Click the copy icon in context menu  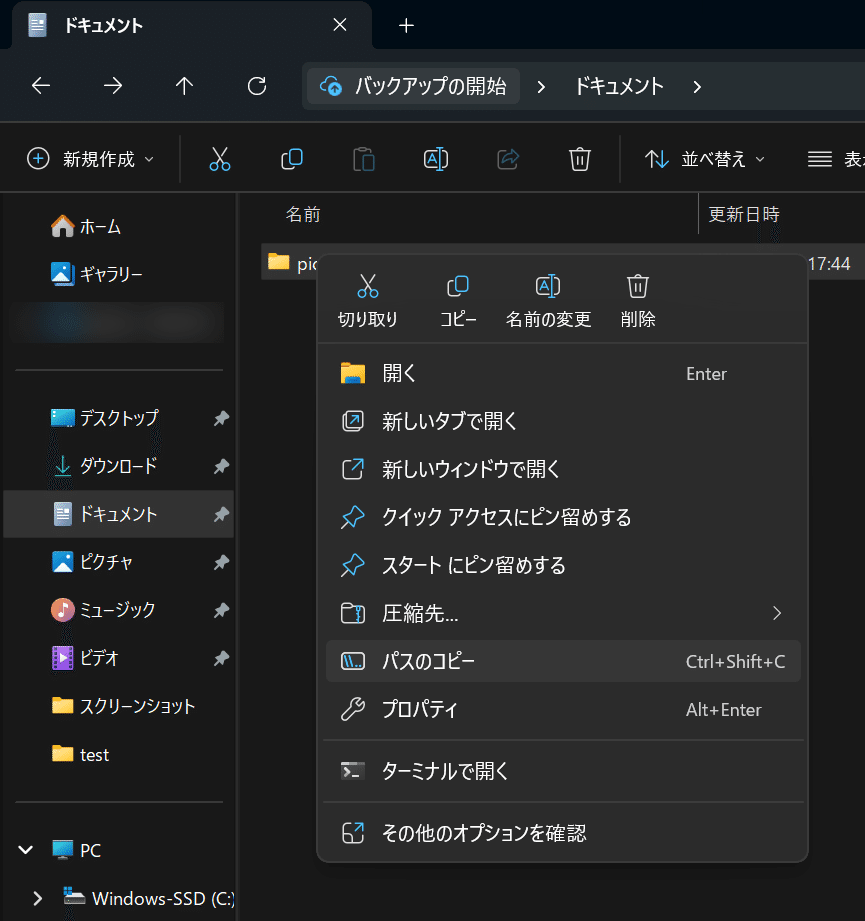click(458, 287)
